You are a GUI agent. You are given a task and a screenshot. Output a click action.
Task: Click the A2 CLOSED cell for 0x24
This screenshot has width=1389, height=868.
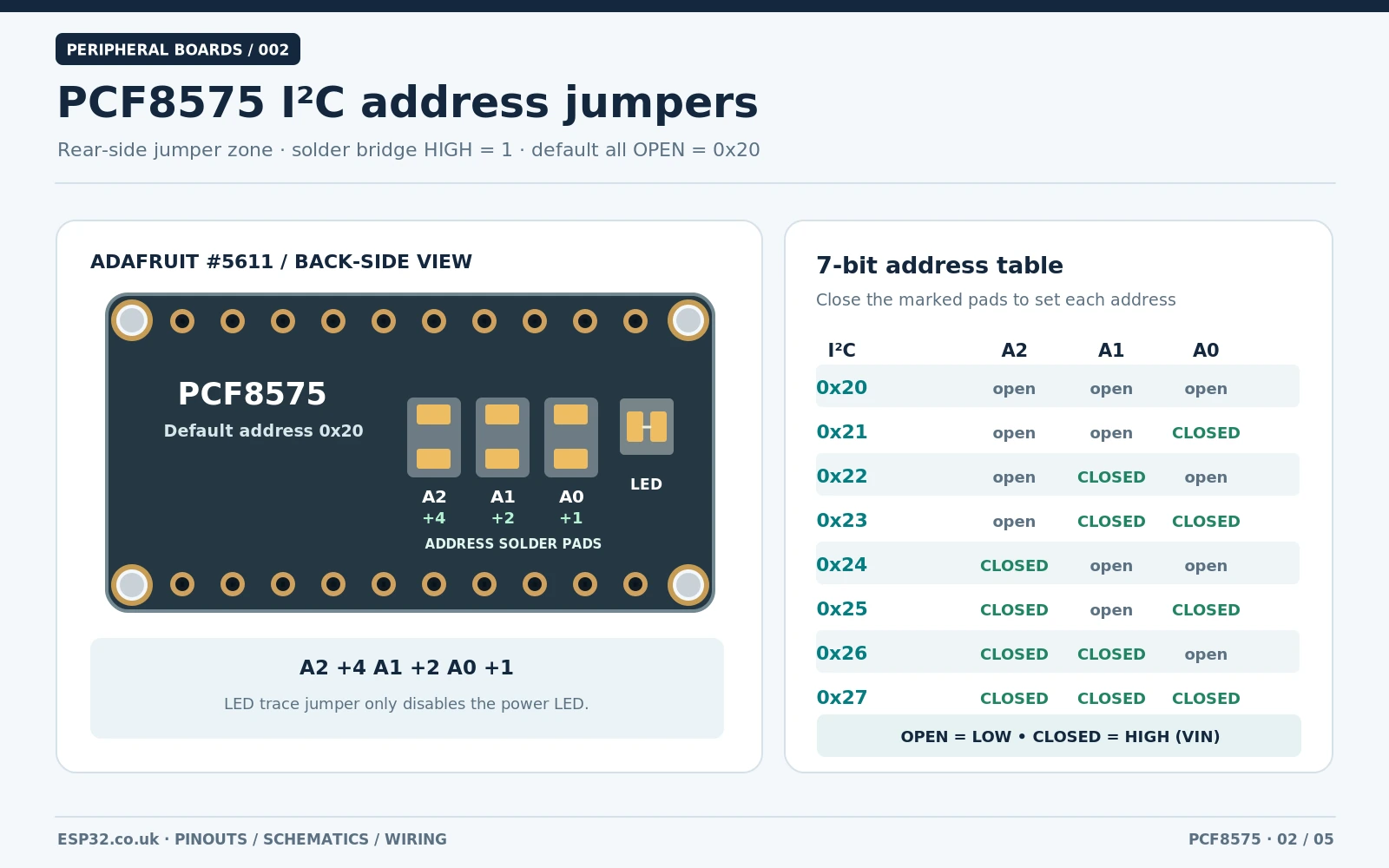[1014, 565]
